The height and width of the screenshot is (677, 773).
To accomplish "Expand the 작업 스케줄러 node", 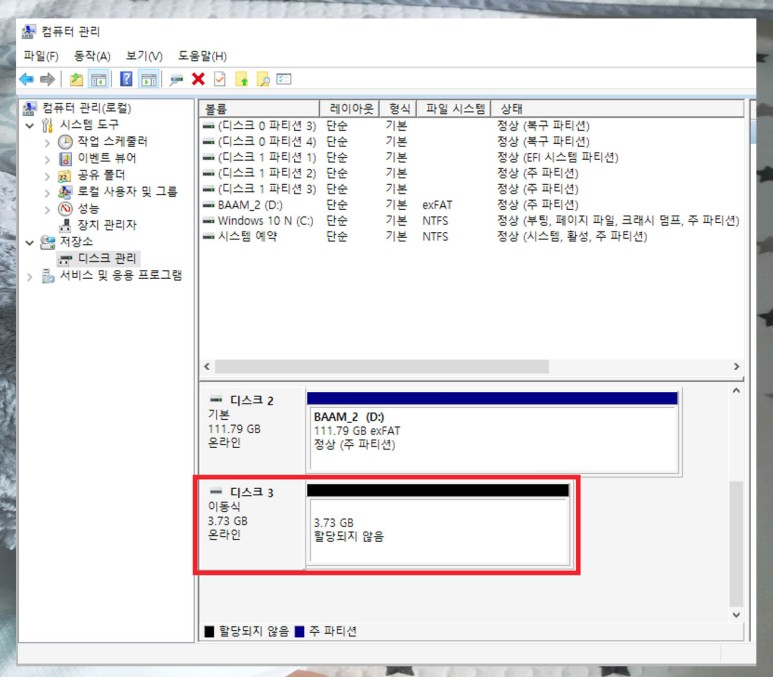I will (x=47, y=143).
